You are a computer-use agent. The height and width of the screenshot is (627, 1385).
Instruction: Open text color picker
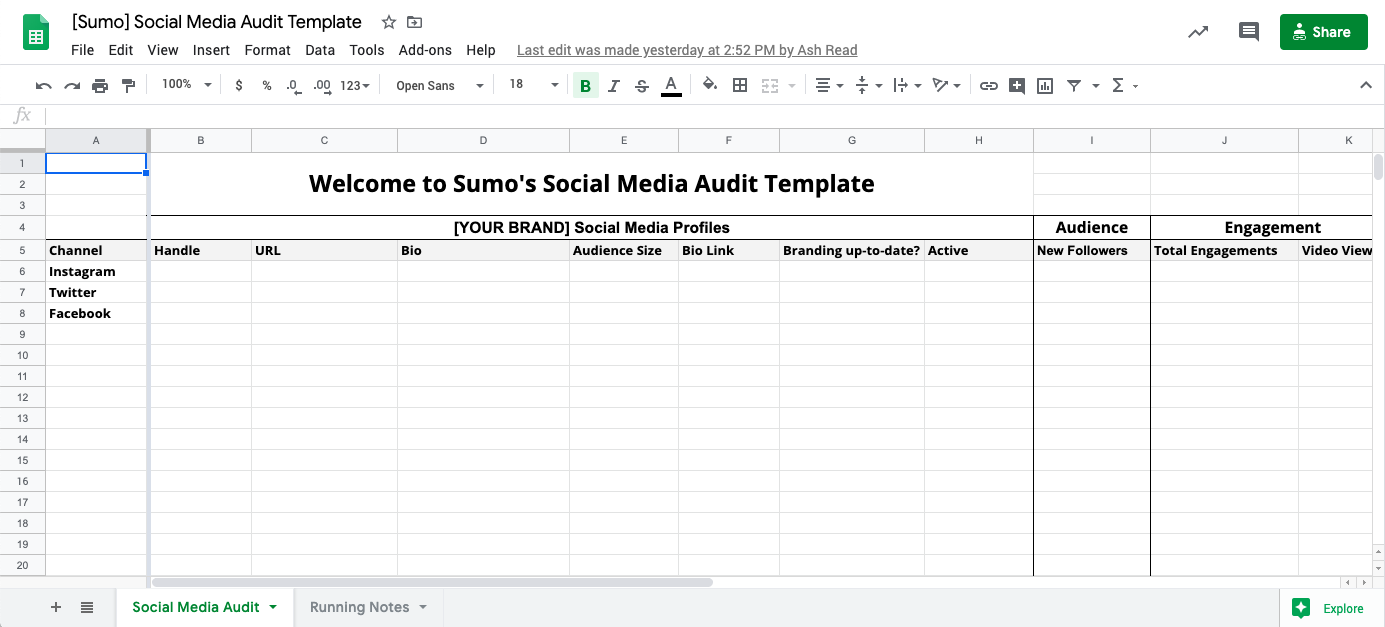click(x=672, y=86)
